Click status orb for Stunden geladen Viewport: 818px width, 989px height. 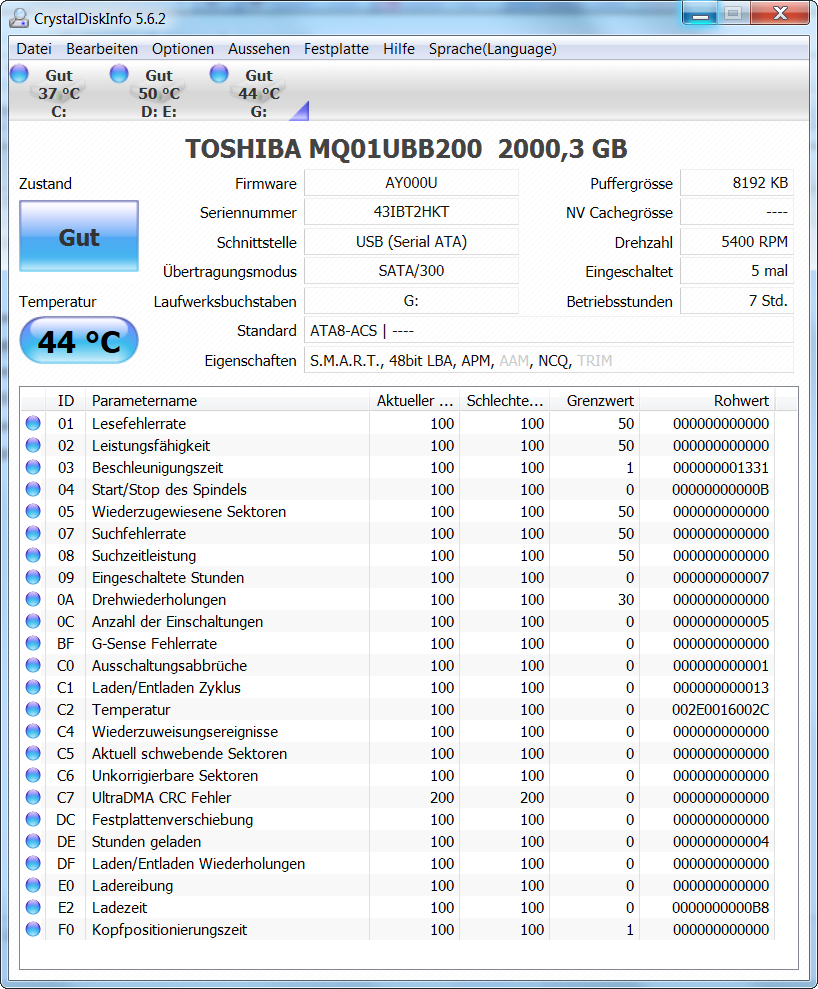click(x=33, y=841)
